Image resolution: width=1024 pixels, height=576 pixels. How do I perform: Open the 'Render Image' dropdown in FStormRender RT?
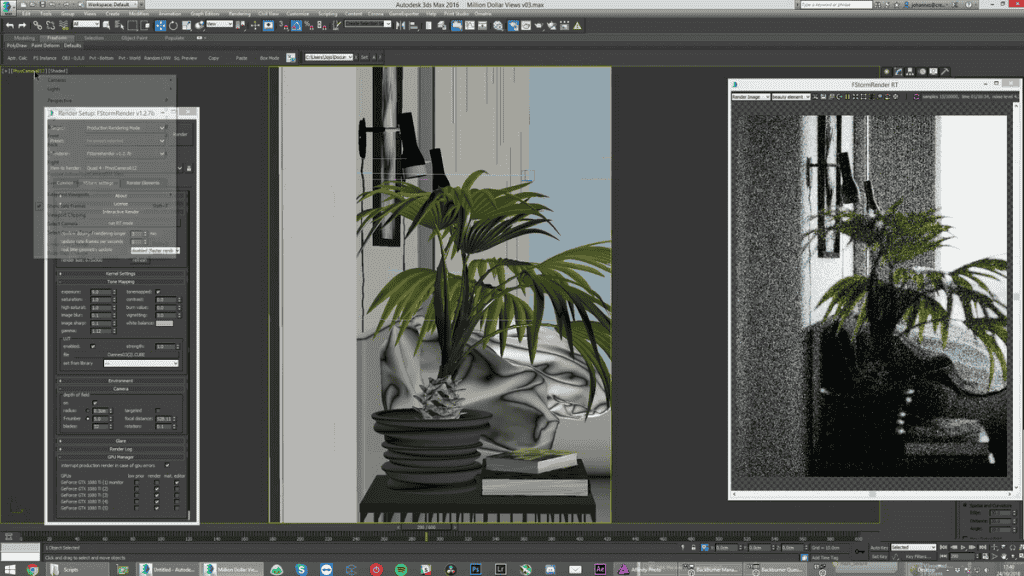[751, 97]
